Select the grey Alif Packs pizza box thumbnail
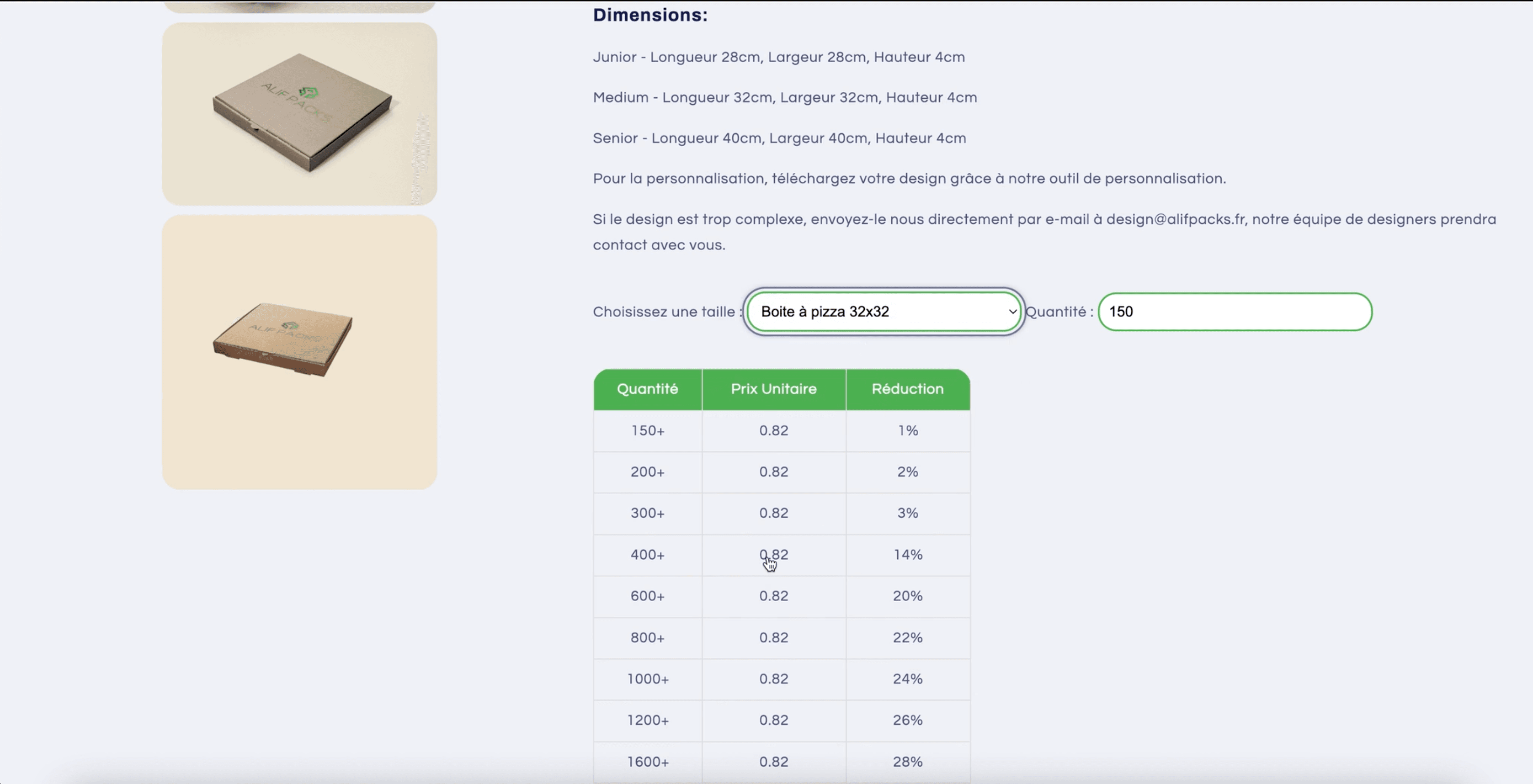The height and width of the screenshot is (784, 1533). coord(299,114)
